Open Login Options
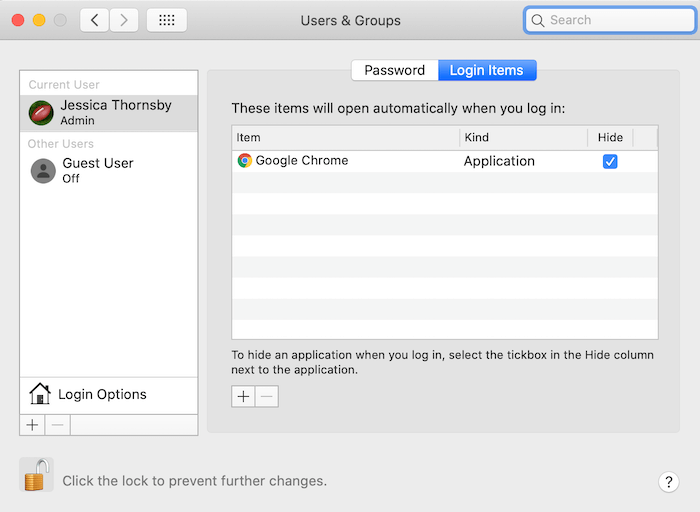This screenshot has height=512, width=700. 108,395
